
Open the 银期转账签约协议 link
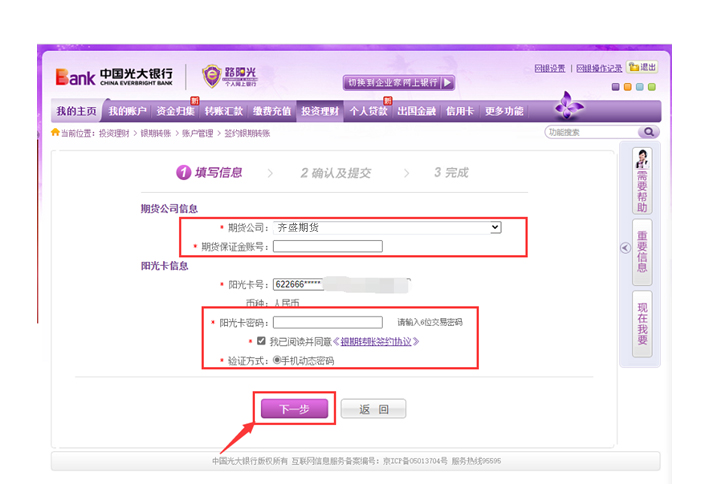coord(379,341)
